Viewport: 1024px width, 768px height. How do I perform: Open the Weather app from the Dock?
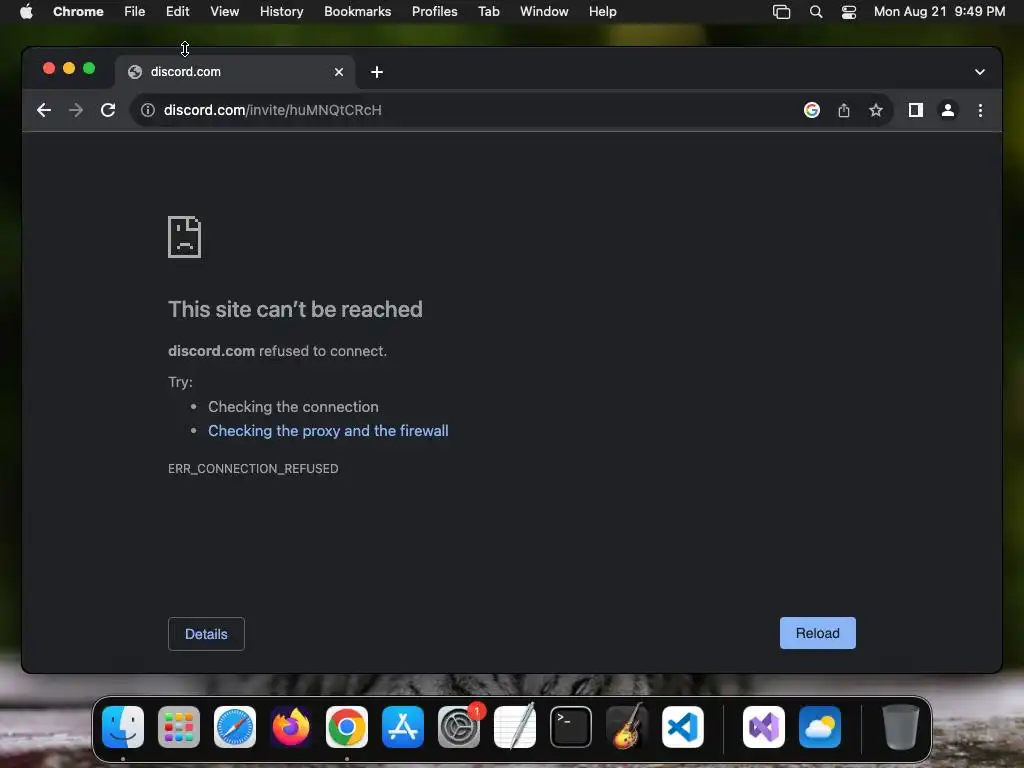(x=820, y=727)
